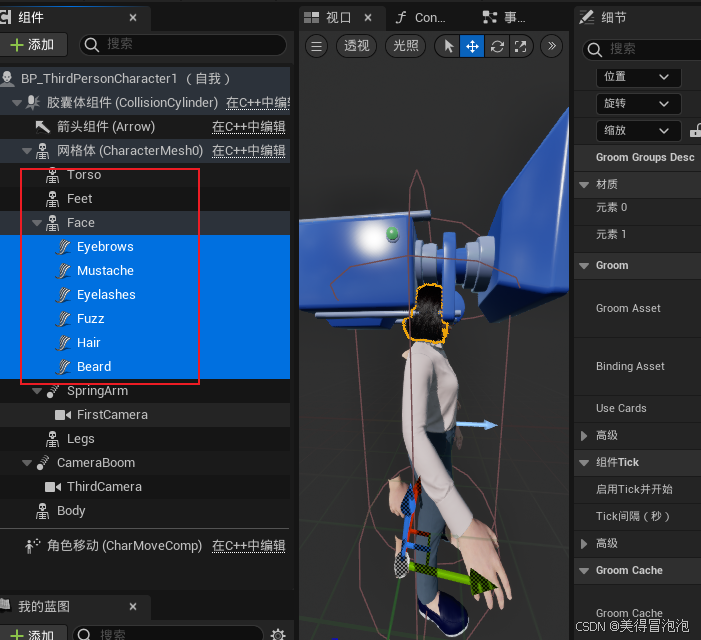Viewport: 701px width, 640px height.
Task: Close the Components panel tab
Action: (x=133, y=18)
